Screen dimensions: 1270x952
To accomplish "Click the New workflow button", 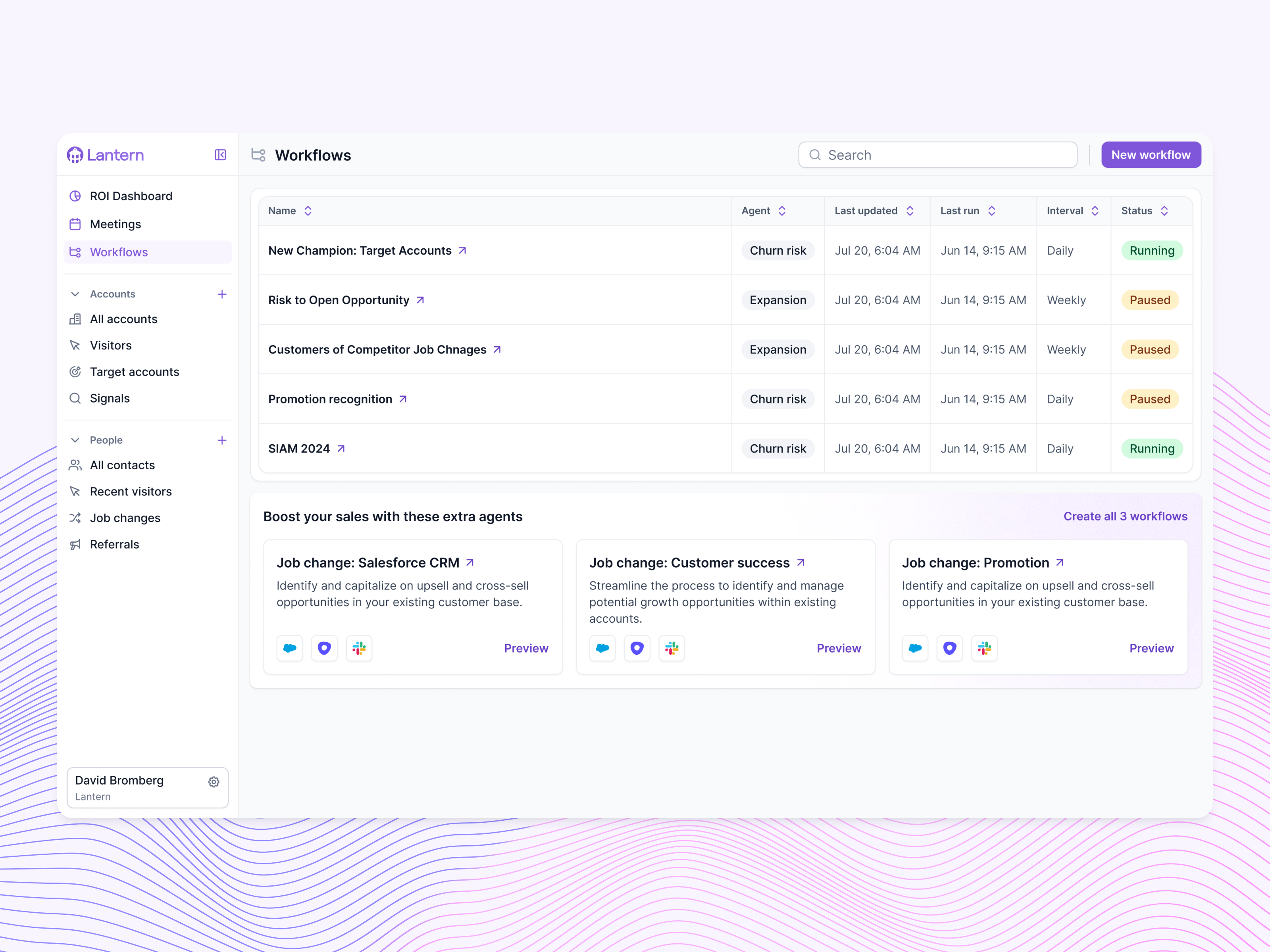I will click(x=1151, y=154).
